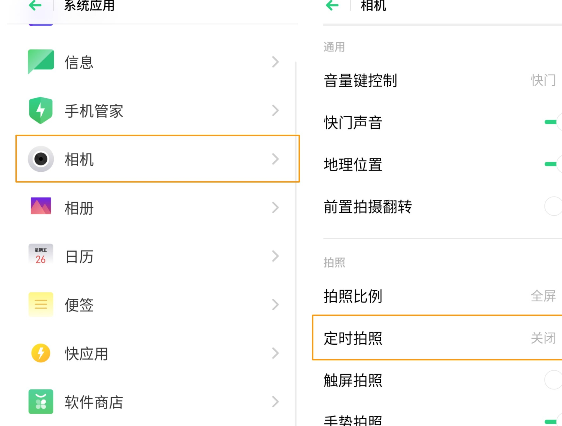The height and width of the screenshot is (426, 562).
Task: Tap the 快应用 lightning icon
Action: [x=41, y=353]
